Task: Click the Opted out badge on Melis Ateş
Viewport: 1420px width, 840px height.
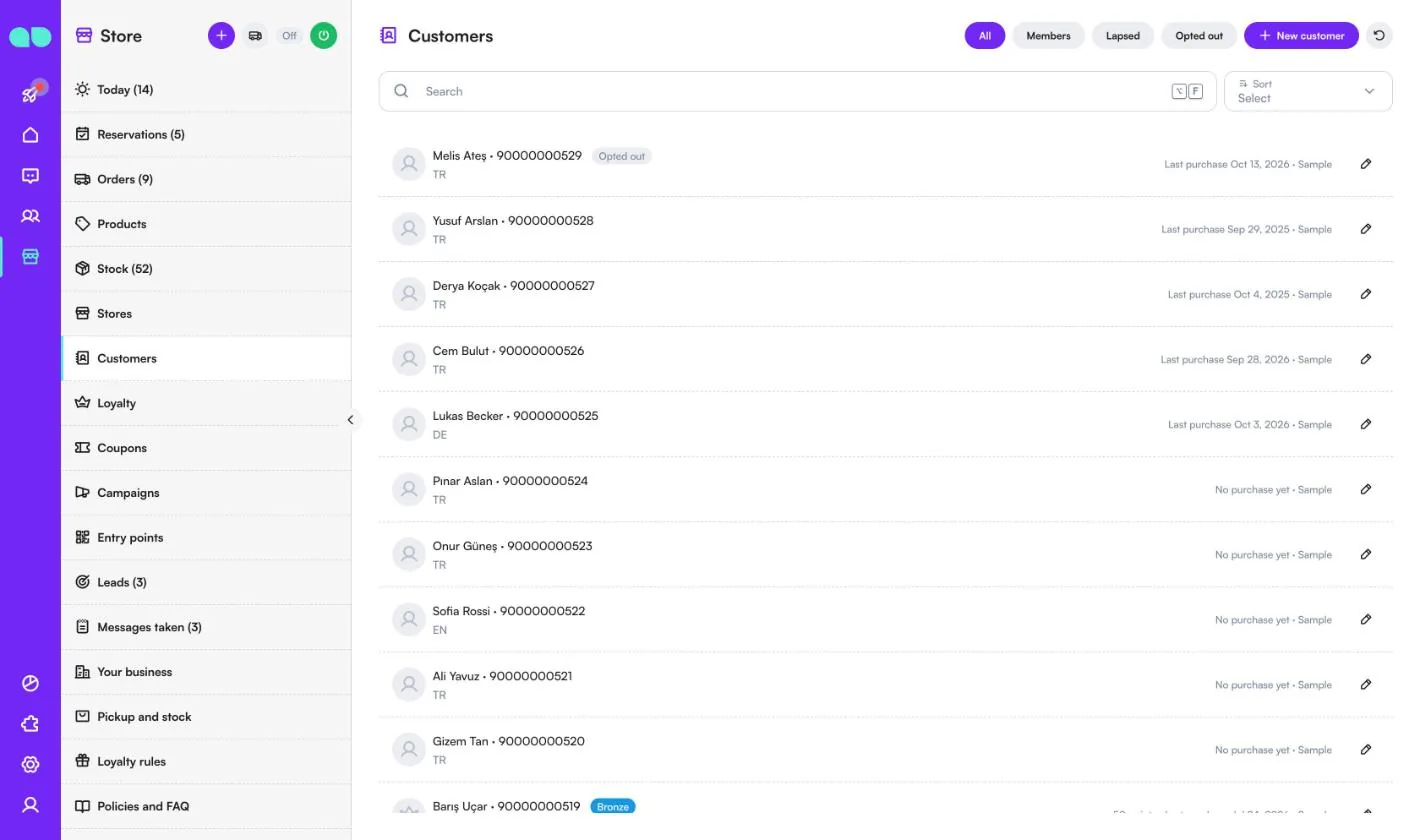Action: click(x=621, y=156)
